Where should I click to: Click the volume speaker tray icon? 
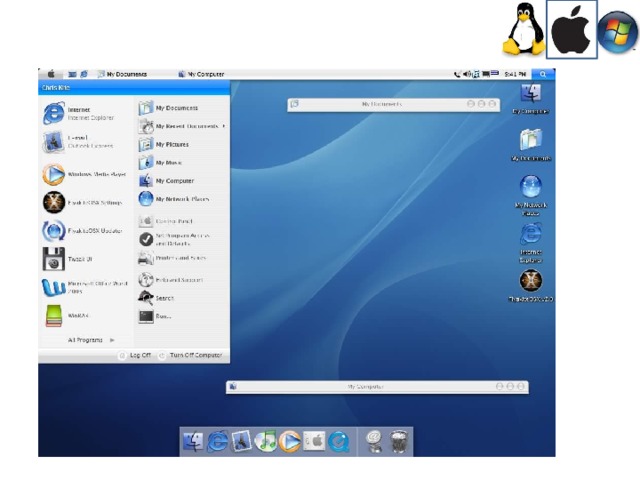(x=467, y=74)
